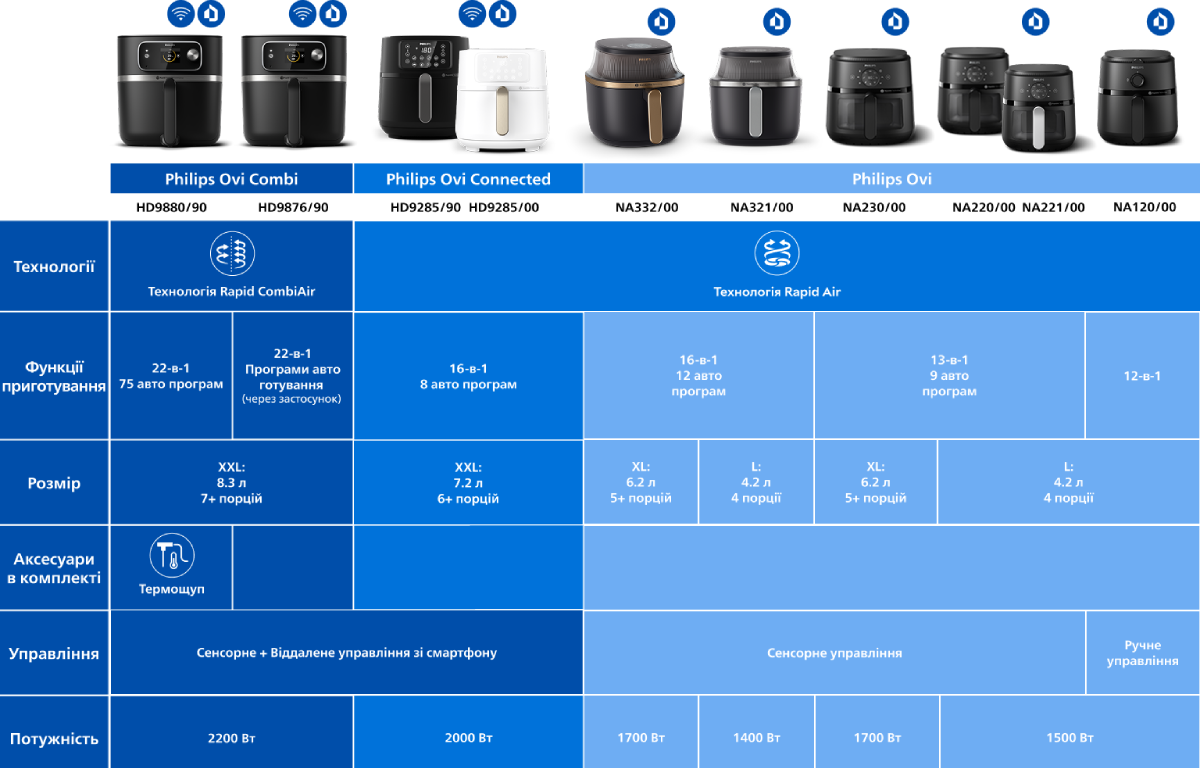
Task: Click the HomeID icon above NA220/00 and NA221/00
Action: coord(1036,22)
